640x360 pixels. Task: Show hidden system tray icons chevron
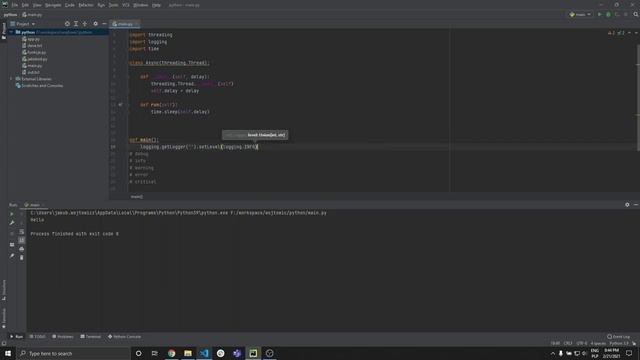pos(553,353)
